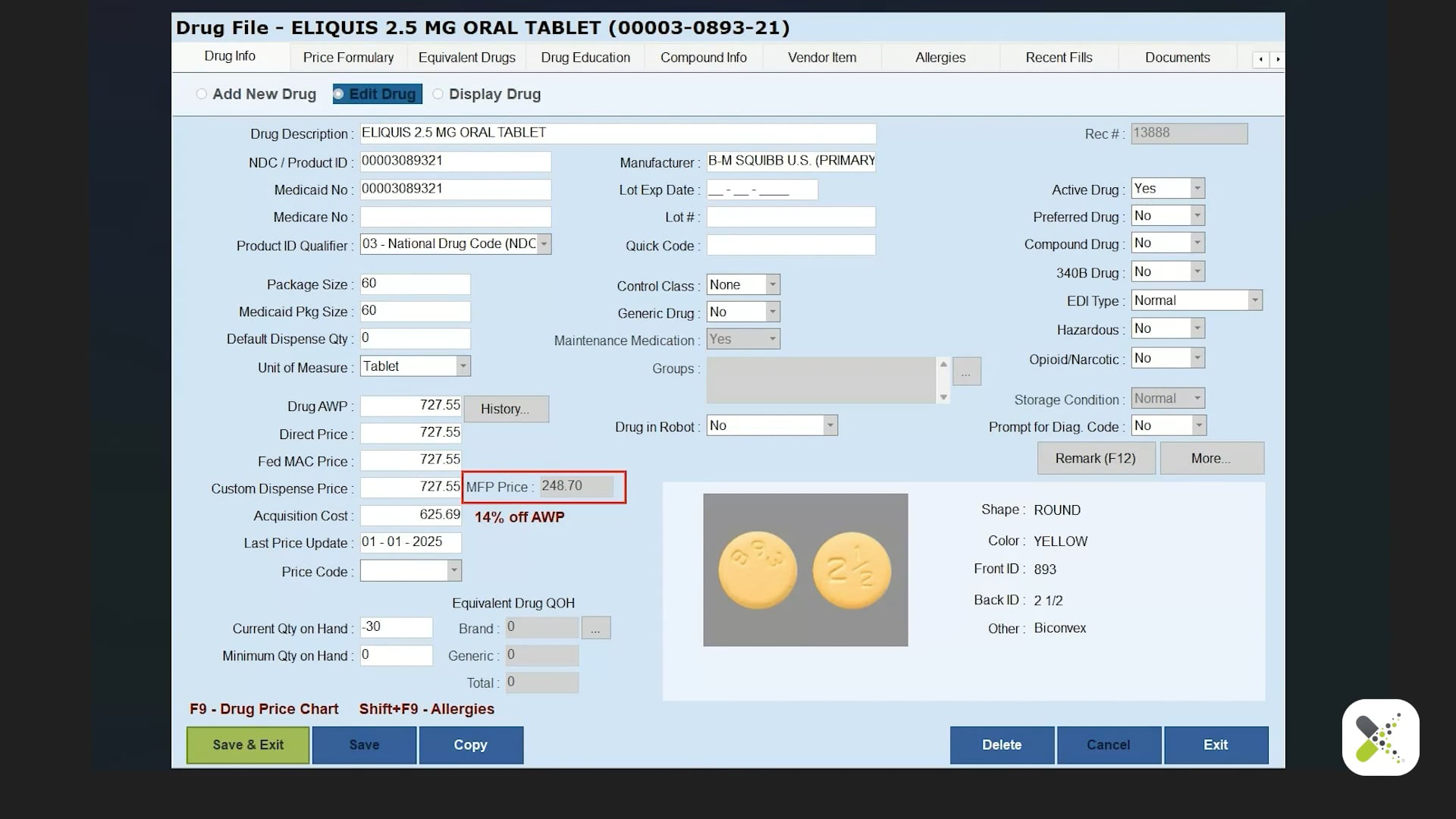Click inside the Quick Code input field

click(x=790, y=244)
